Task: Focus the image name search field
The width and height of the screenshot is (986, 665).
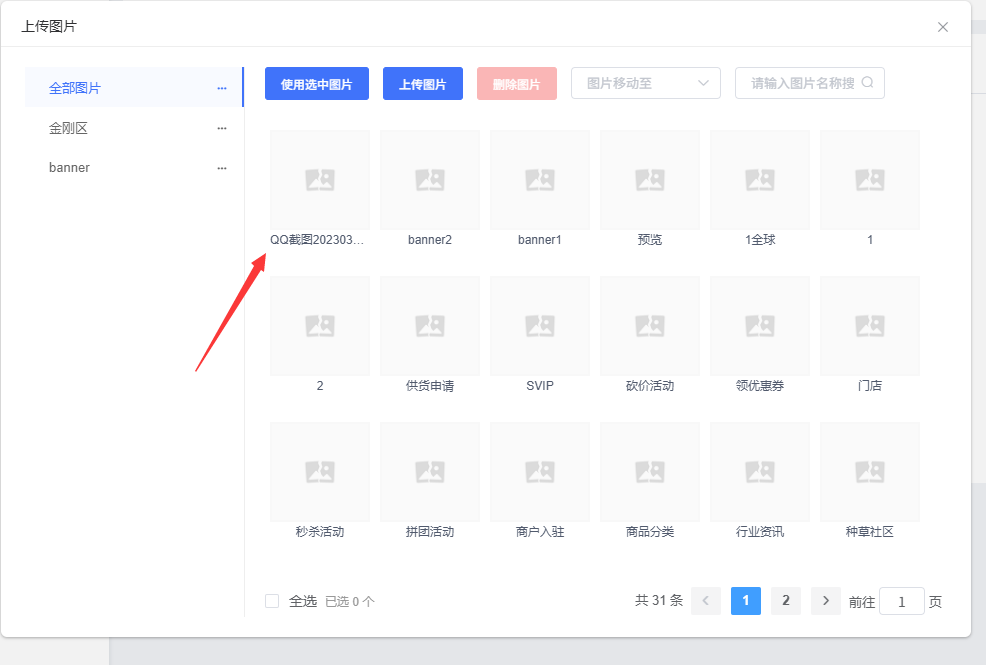Action: tap(809, 83)
